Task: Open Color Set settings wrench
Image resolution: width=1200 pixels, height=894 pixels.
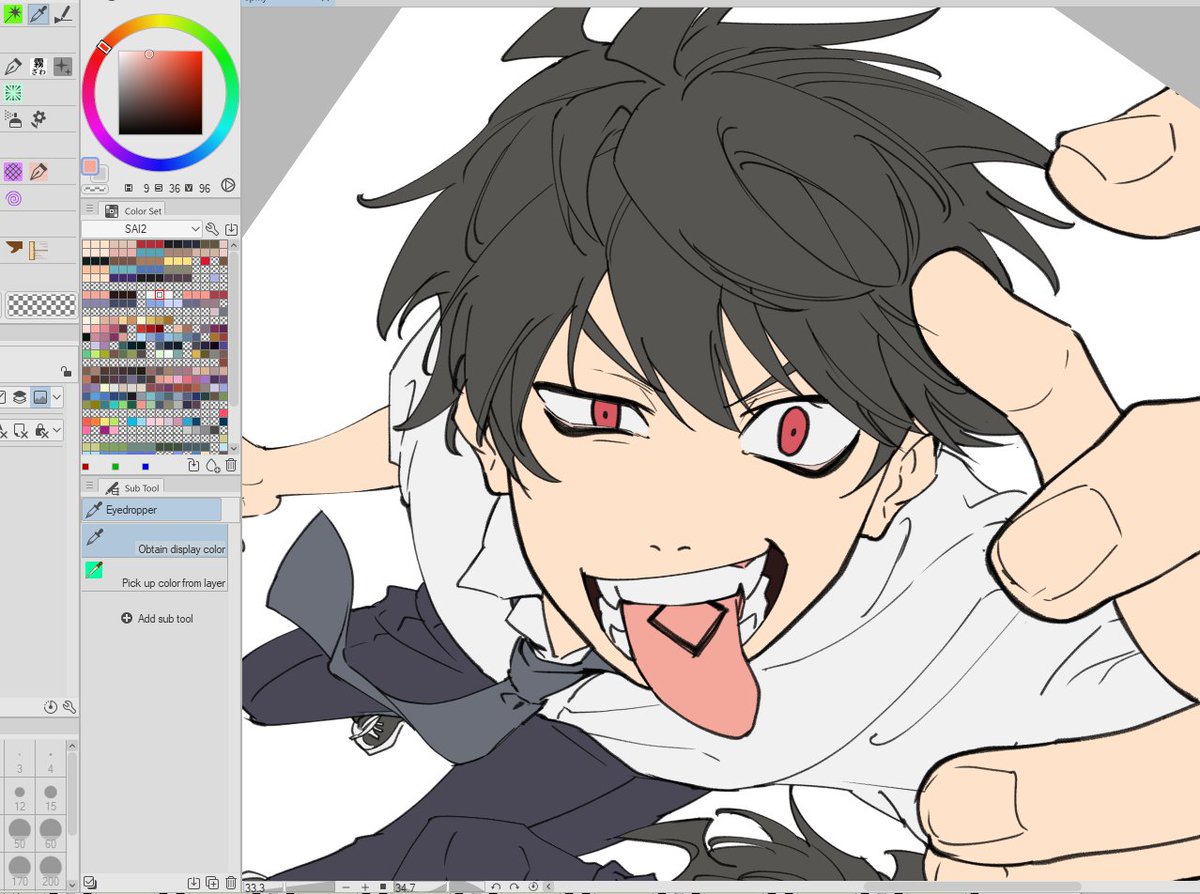Action: 213,229
